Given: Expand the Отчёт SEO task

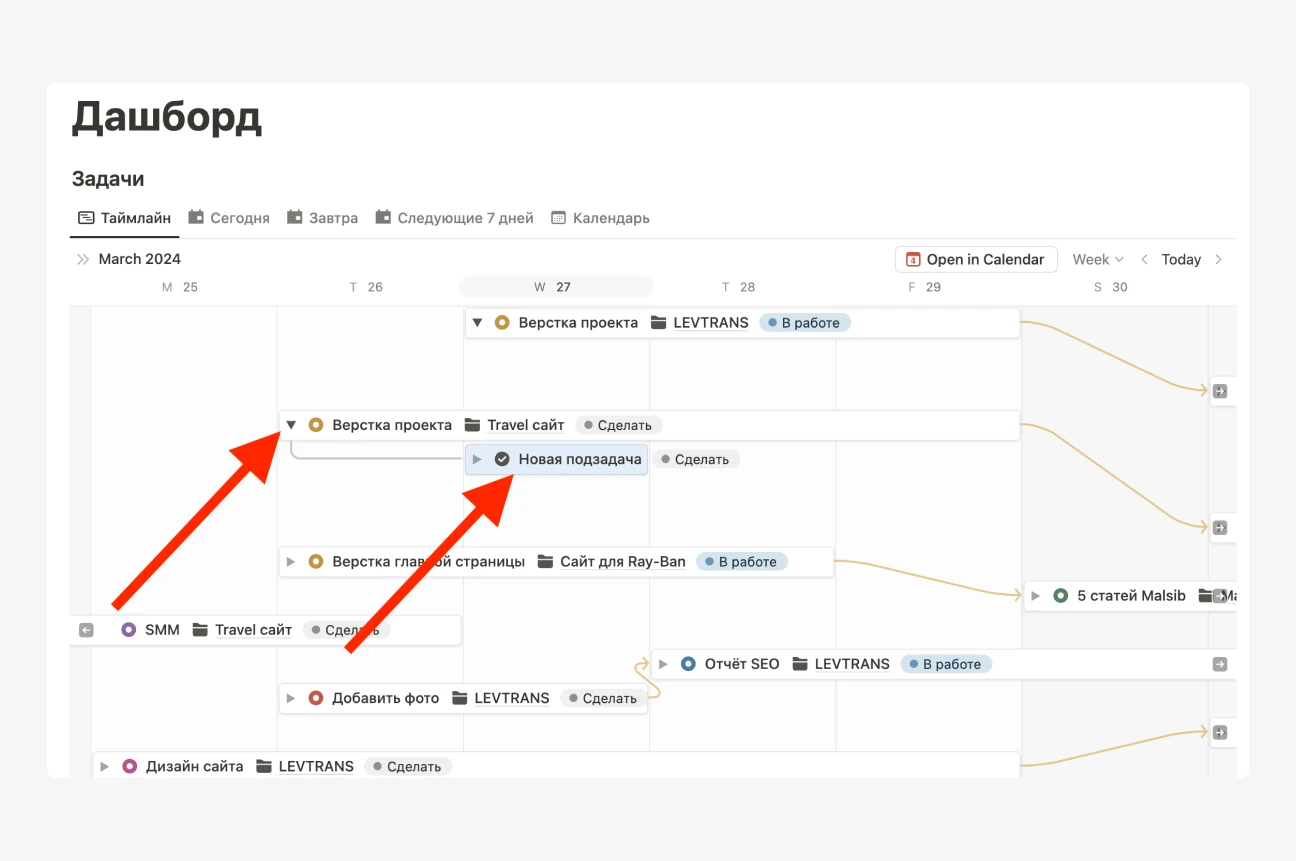Looking at the screenshot, I should tap(663, 664).
